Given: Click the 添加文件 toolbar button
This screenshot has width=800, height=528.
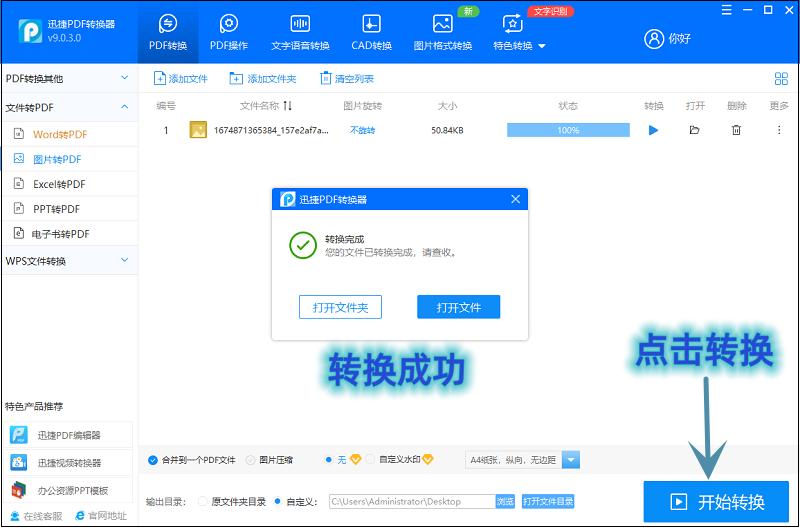Looking at the screenshot, I should pos(181,79).
